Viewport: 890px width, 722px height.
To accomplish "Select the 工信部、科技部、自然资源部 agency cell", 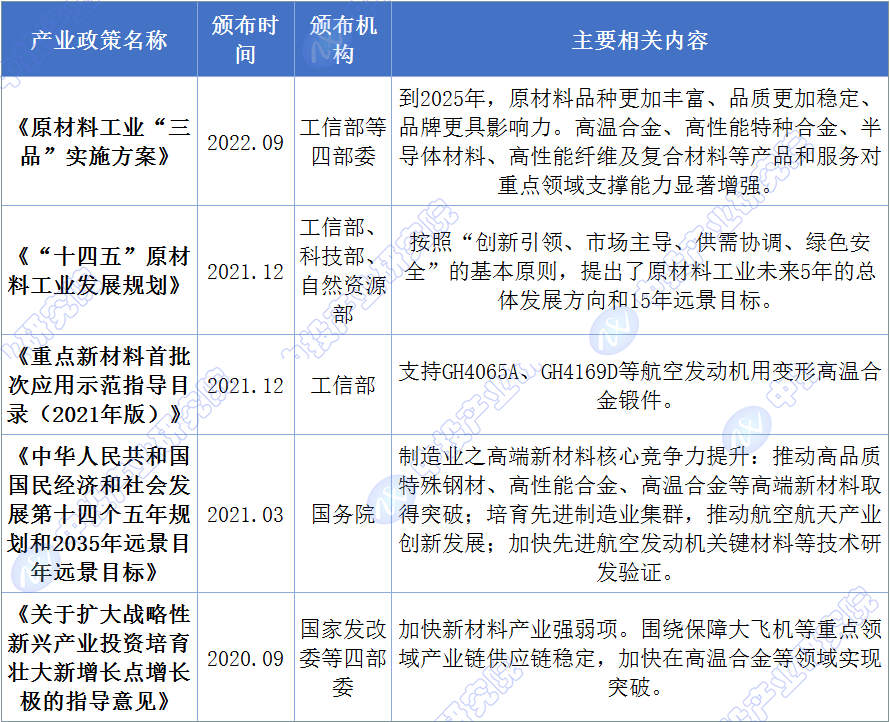I will coord(343,271).
